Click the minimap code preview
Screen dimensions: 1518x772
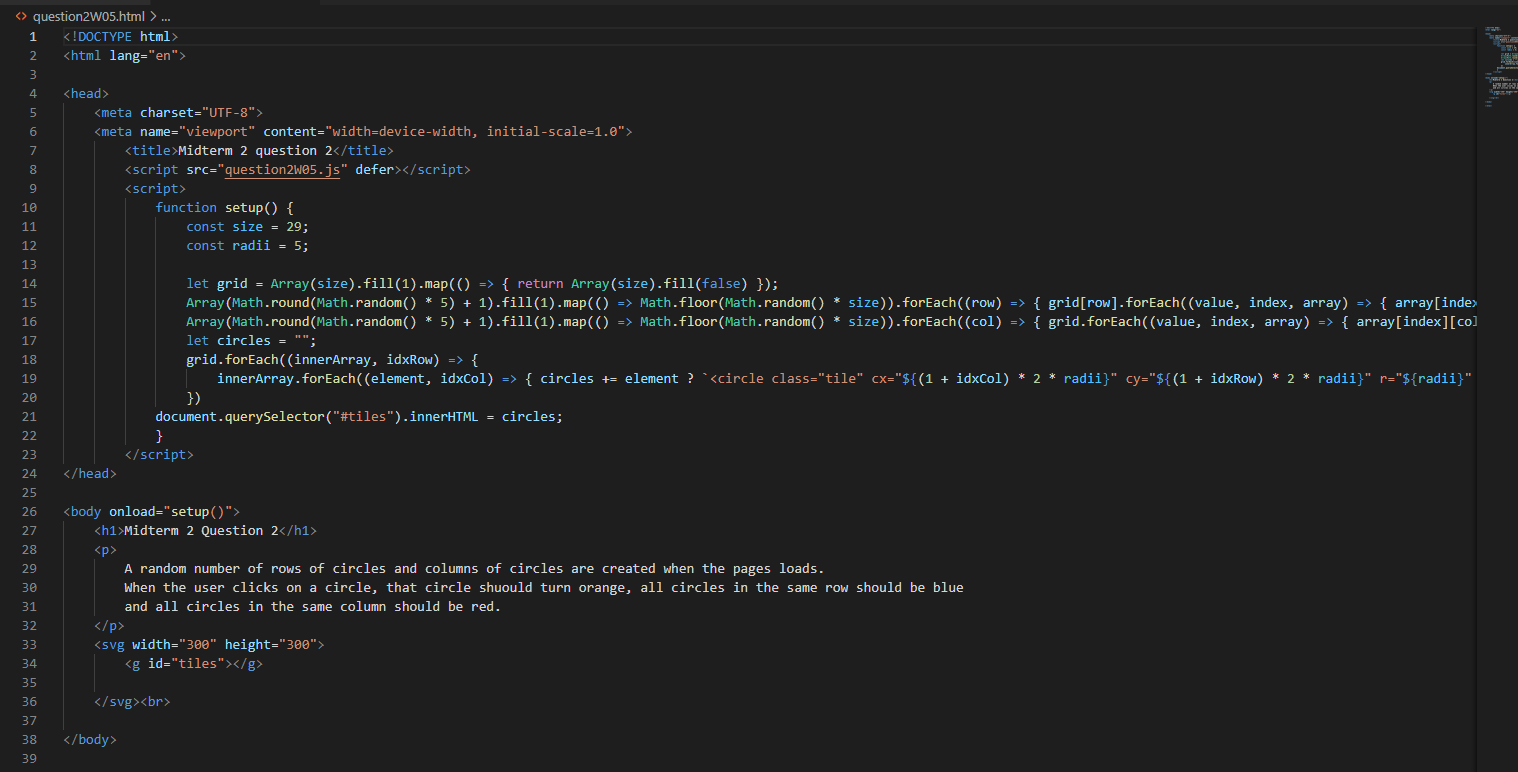1499,67
